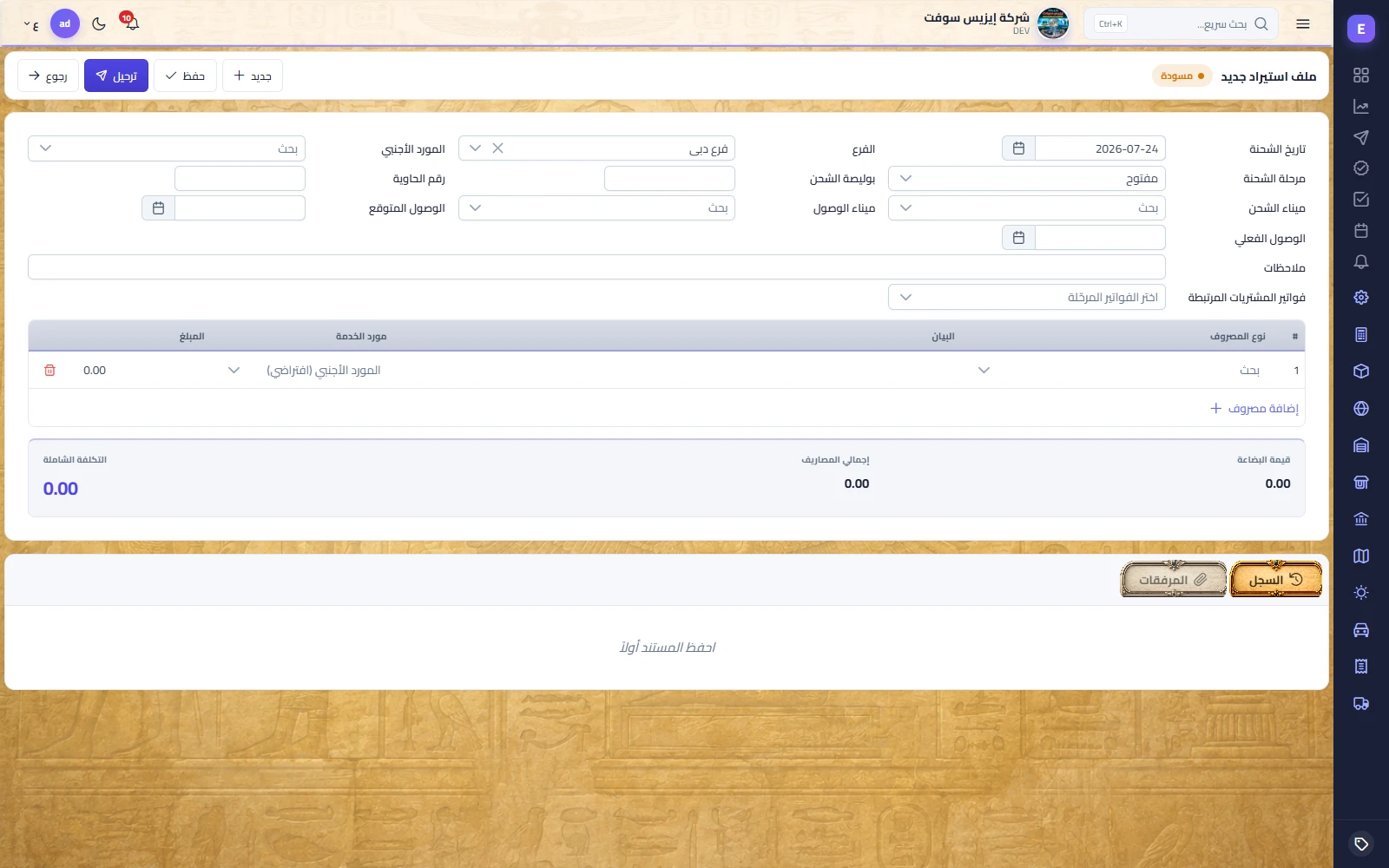Open the warehouse icon in sidebar

point(1360,445)
